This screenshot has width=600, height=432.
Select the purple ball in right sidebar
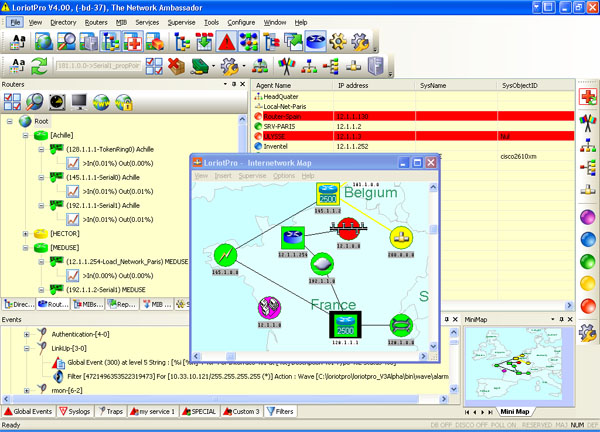pyautogui.click(x=589, y=215)
